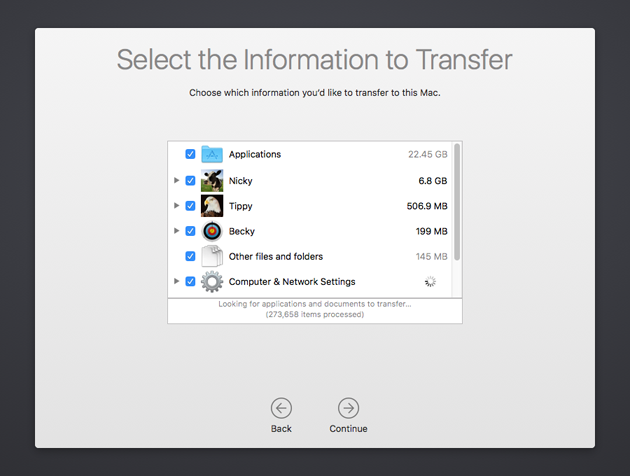This screenshot has width=630, height=476.
Task: Click the back arrow circle icon
Action: [x=281, y=408]
